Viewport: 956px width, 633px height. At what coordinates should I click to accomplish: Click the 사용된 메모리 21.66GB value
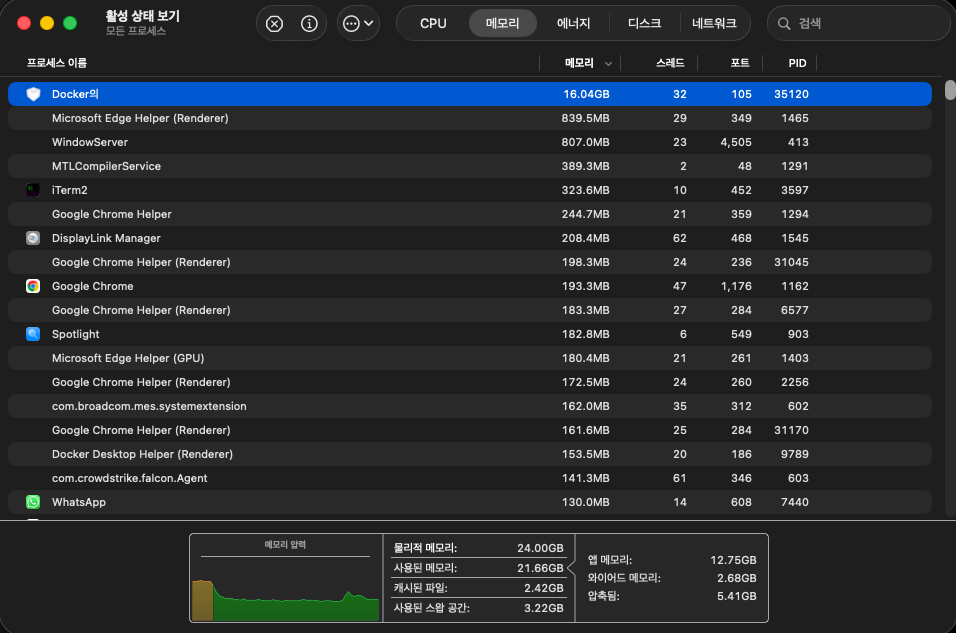pyautogui.click(x=540, y=568)
